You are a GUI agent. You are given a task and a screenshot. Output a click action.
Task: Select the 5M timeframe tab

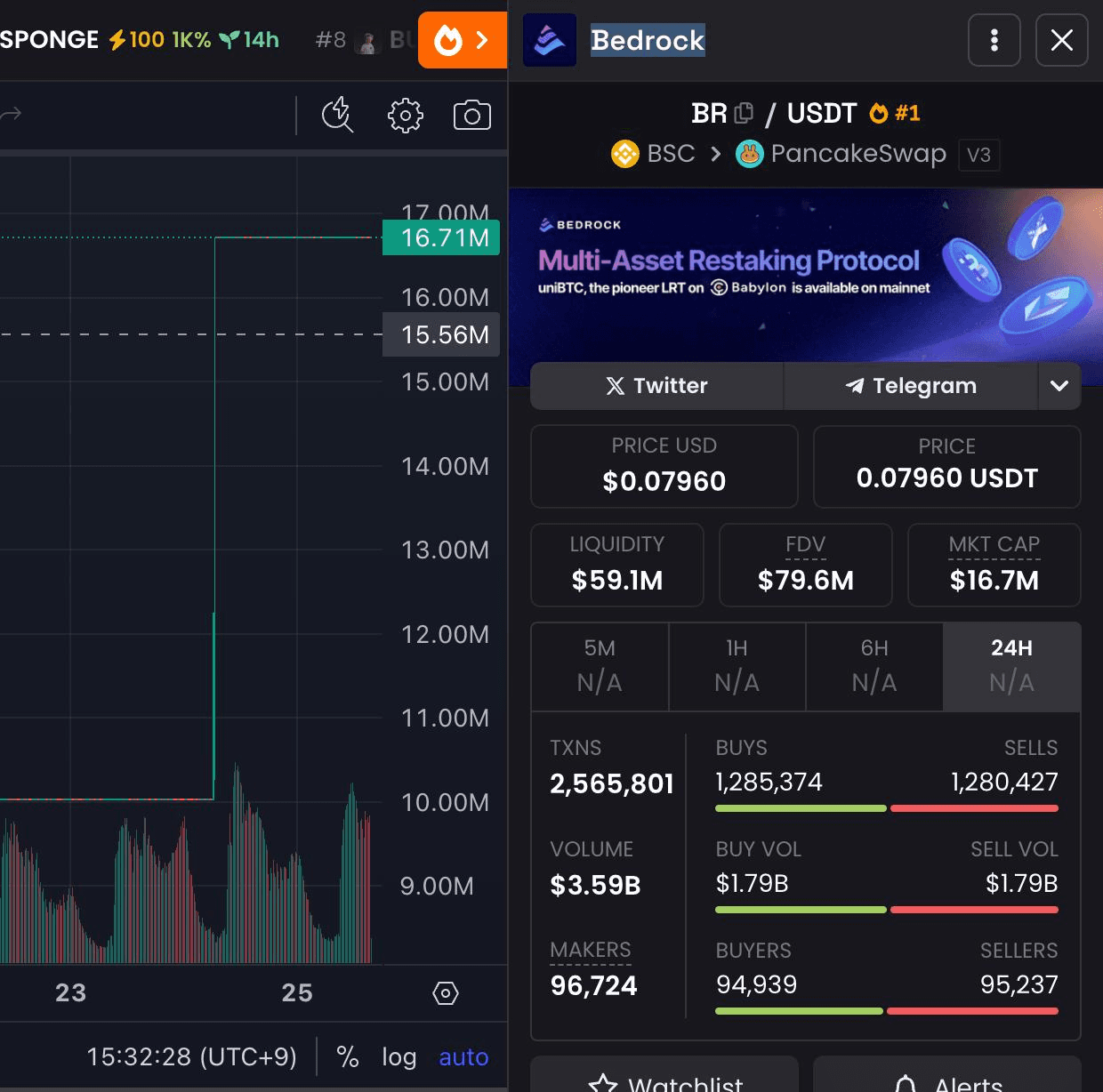tap(600, 666)
